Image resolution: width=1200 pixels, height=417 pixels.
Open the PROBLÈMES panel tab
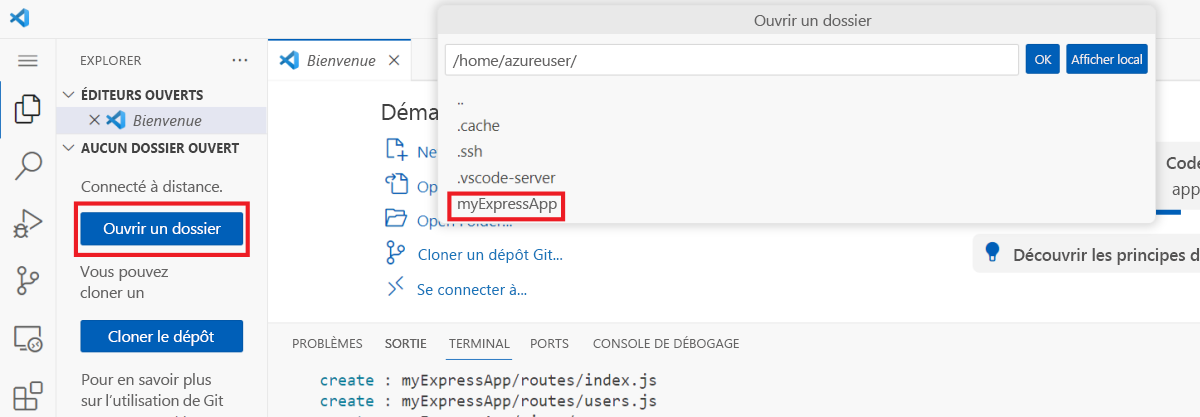click(327, 343)
